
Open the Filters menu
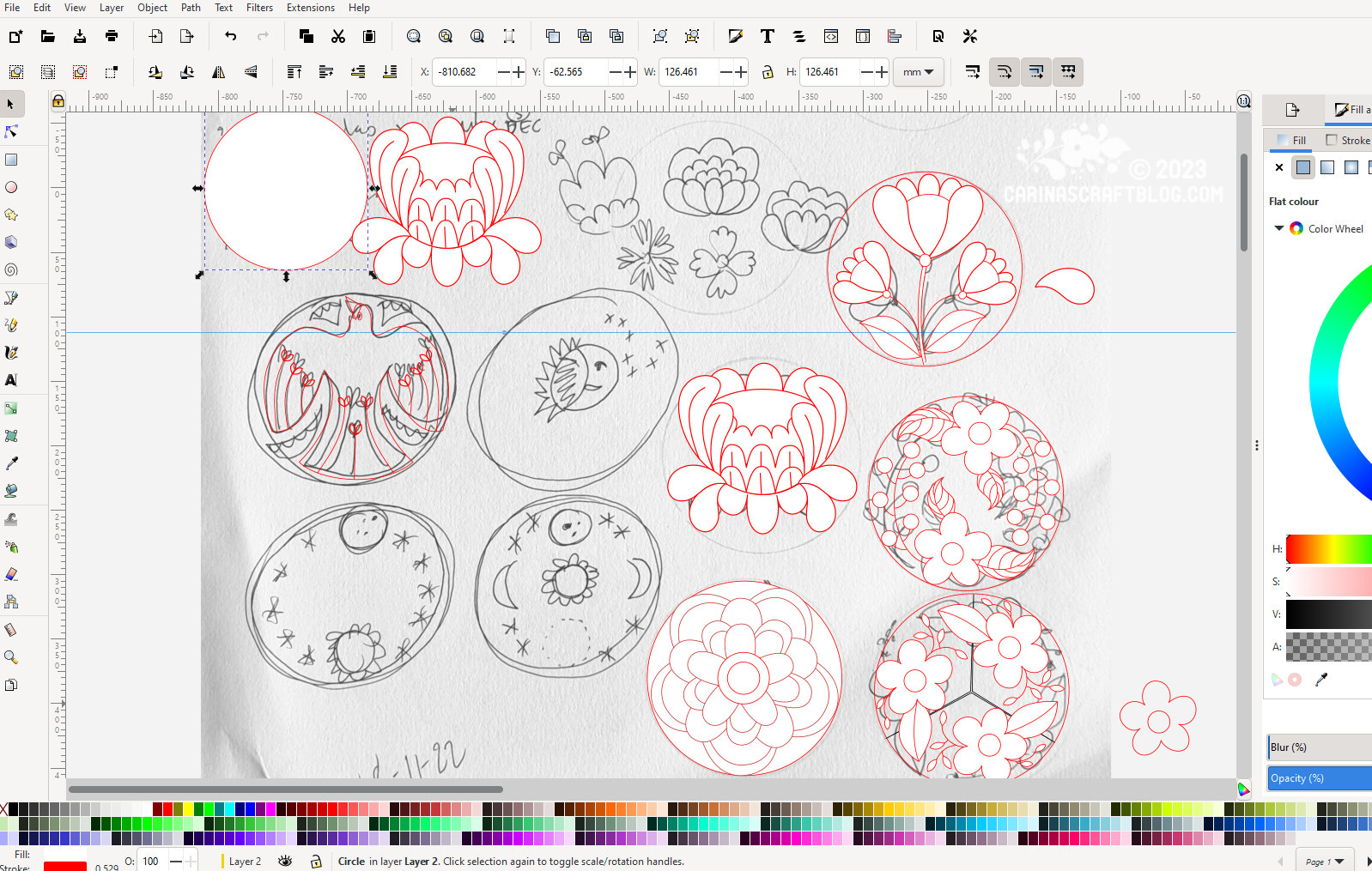[x=259, y=8]
